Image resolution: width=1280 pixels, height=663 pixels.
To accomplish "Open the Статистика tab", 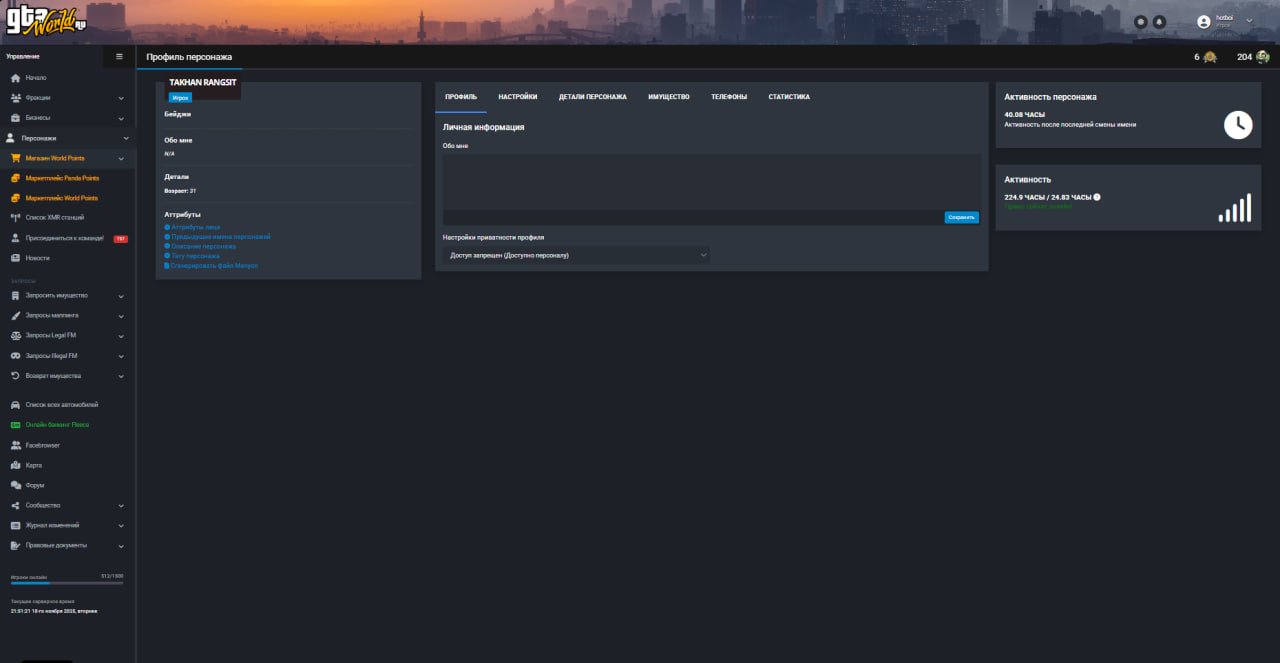I will pyautogui.click(x=789, y=97).
